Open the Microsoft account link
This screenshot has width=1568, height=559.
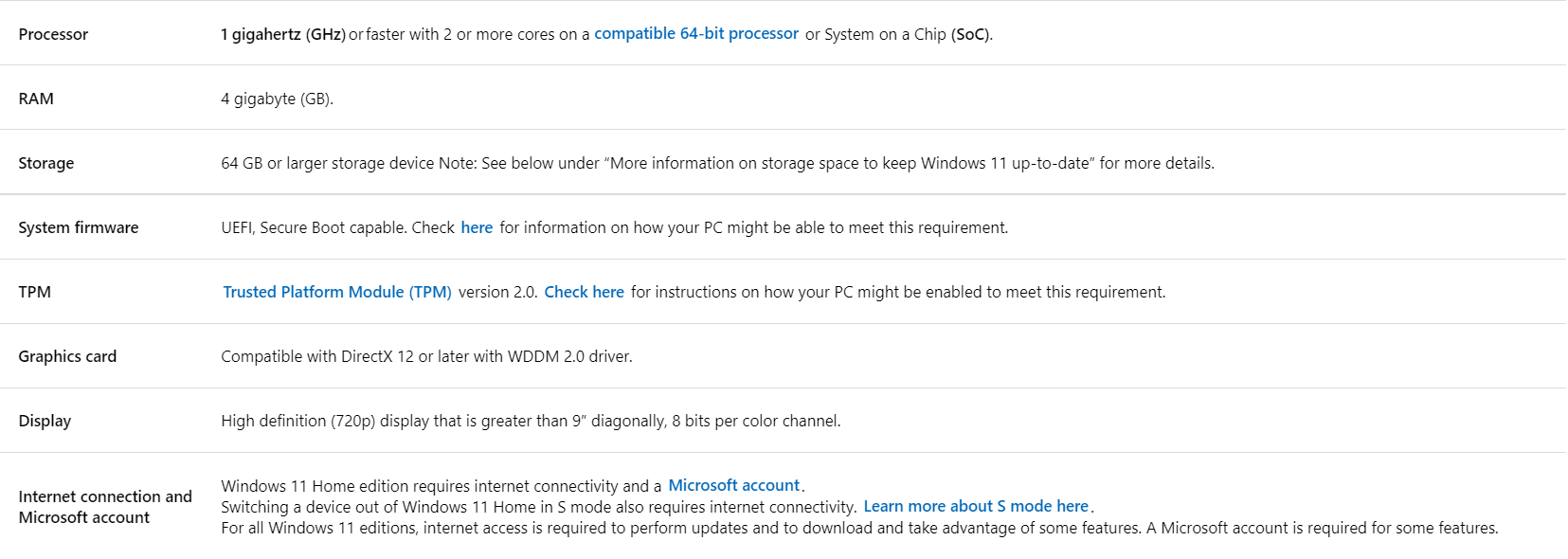coord(733,485)
